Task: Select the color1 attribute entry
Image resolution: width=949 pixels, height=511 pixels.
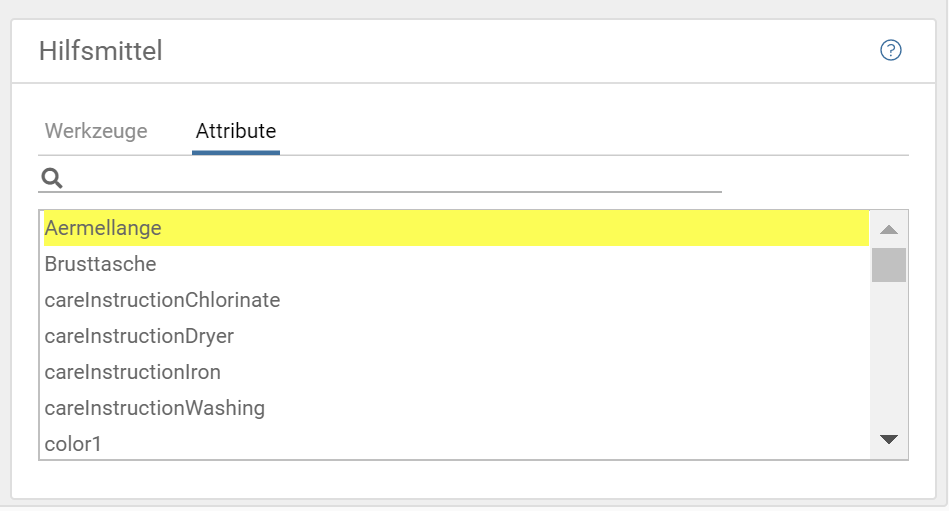Action: click(x=73, y=443)
